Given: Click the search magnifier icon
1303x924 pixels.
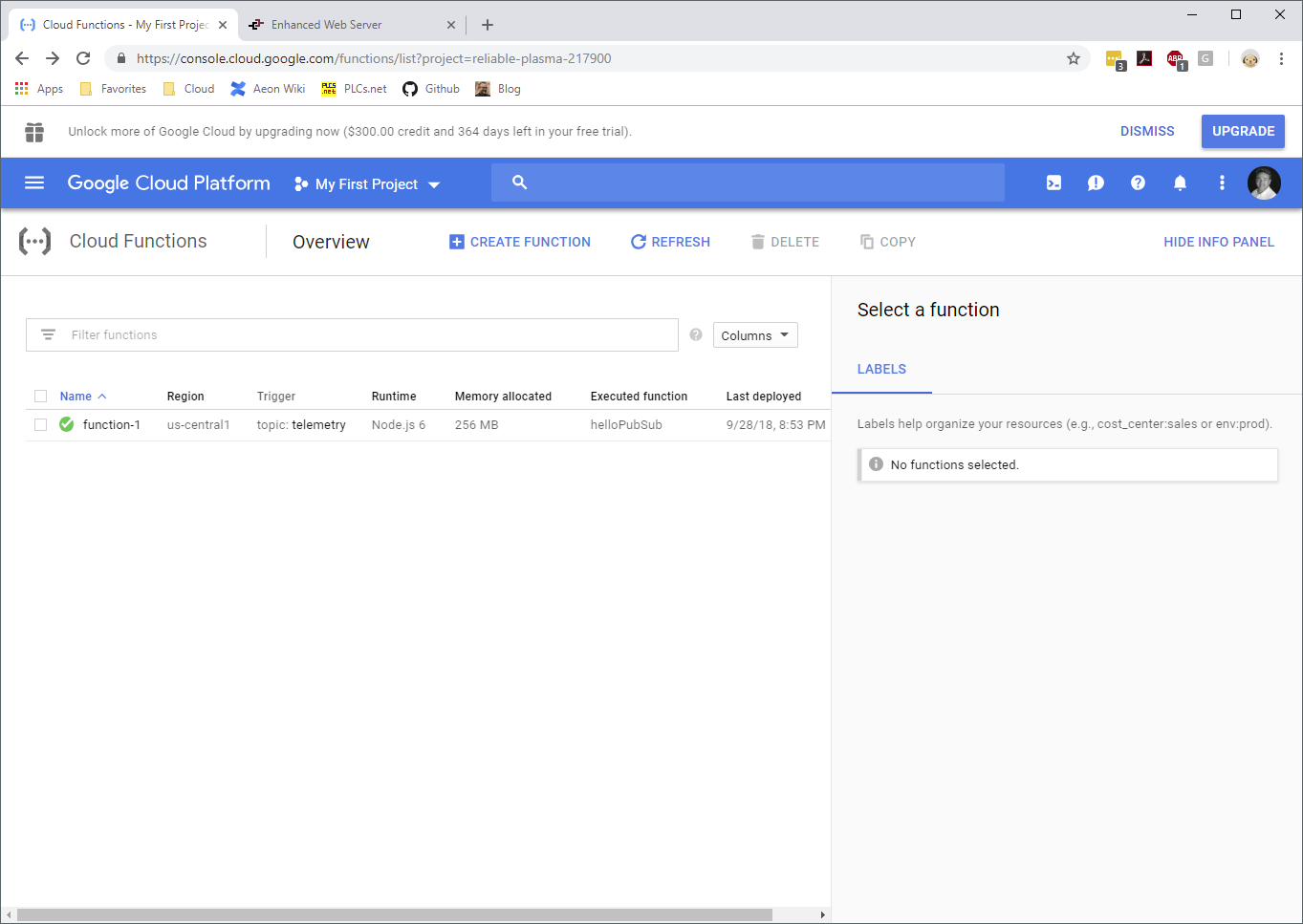Looking at the screenshot, I should coord(519,182).
